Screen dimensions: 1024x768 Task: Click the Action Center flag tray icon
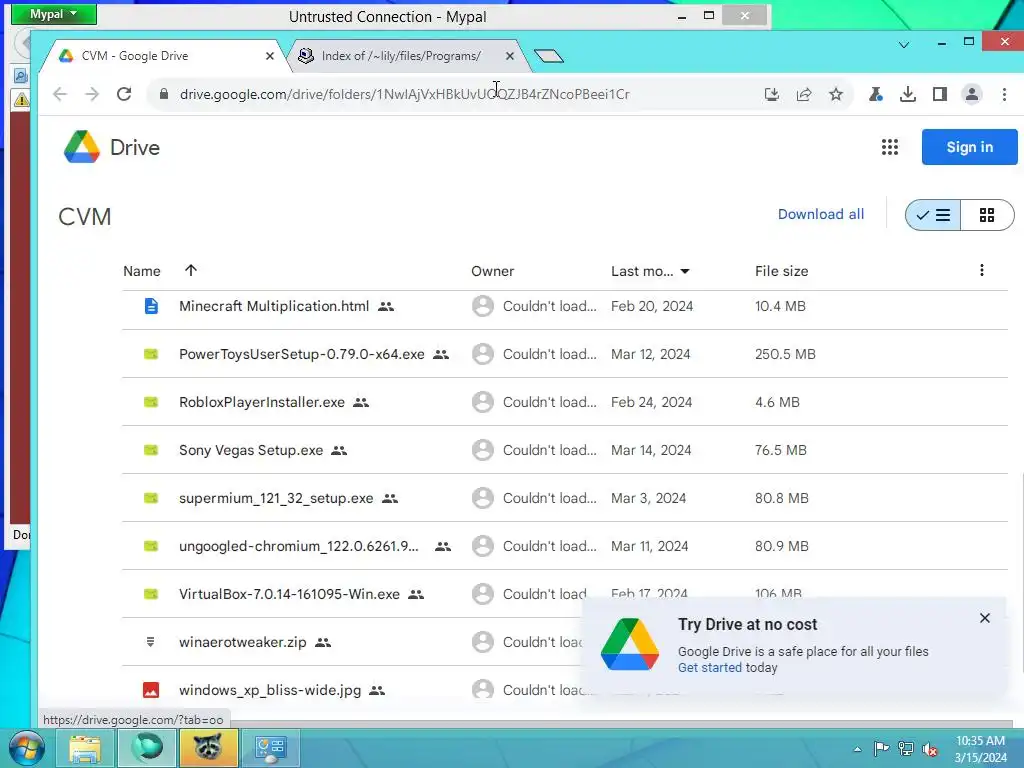click(x=882, y=748)
